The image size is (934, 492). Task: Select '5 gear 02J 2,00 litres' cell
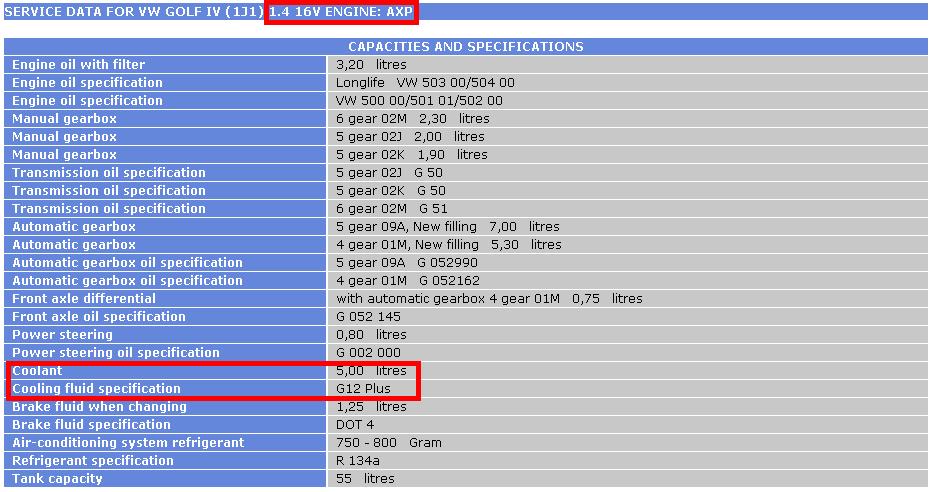410,136
